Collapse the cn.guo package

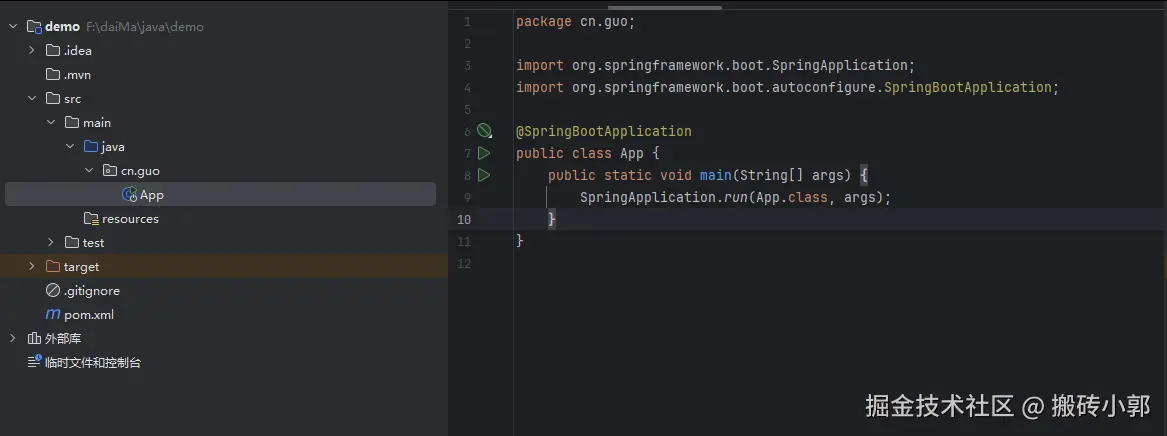(x=89, y=171)
